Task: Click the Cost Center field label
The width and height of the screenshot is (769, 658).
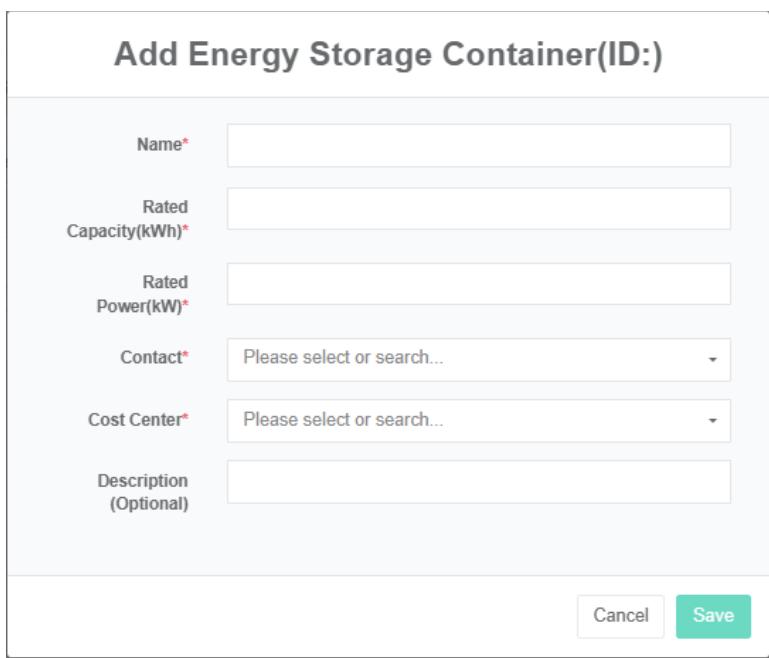Action: point(134,420)
